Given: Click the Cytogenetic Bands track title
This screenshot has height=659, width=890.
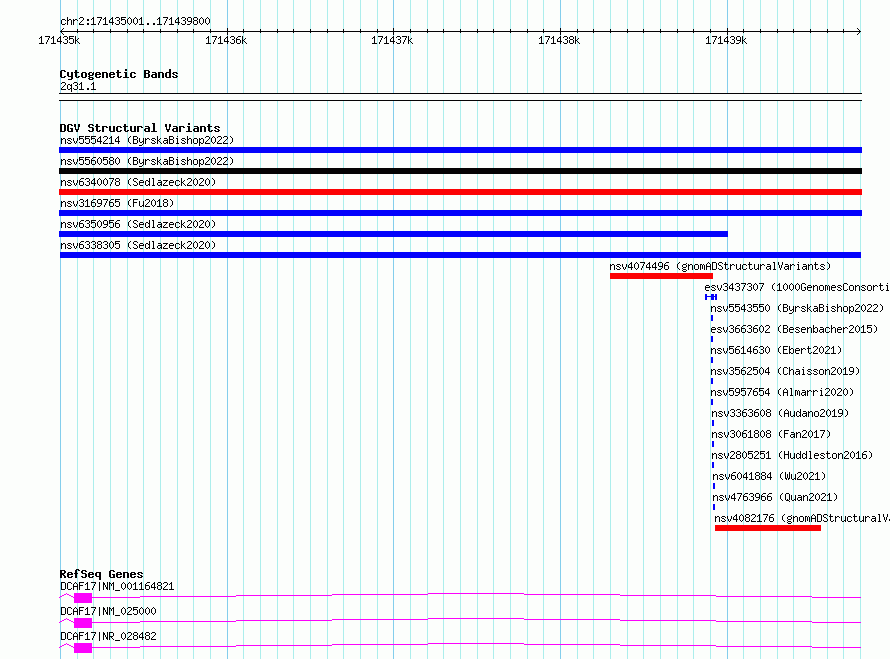Looking at the screenshot, I should [119, 74].
